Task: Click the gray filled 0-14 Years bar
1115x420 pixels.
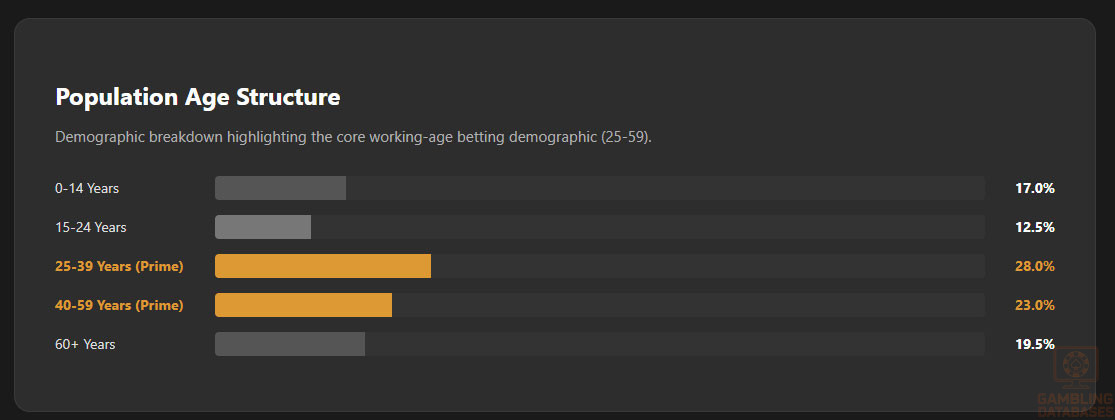Action: coord(280,188)
